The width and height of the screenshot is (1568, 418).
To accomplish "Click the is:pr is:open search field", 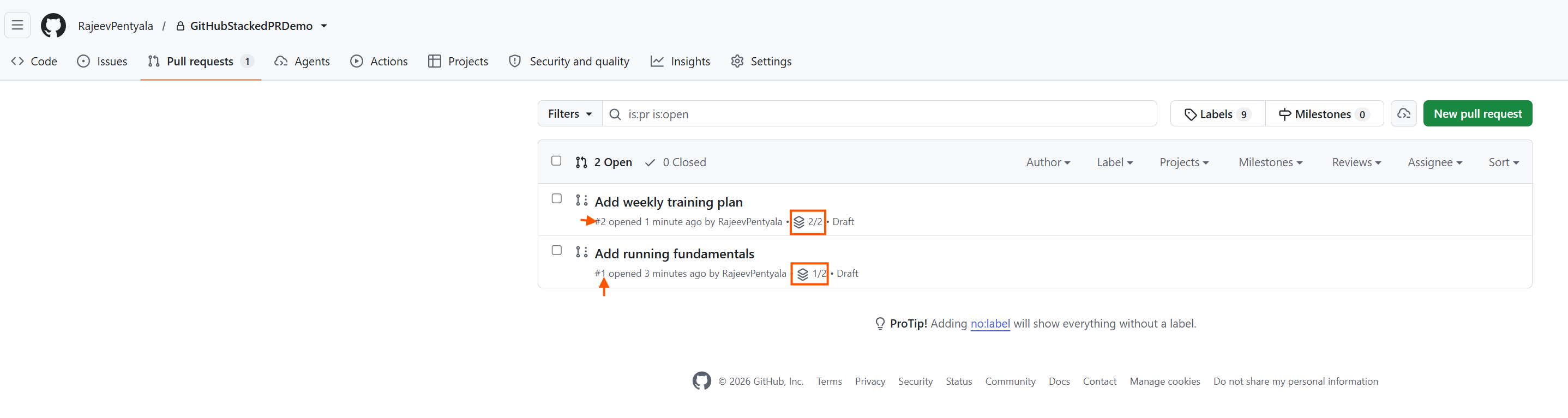I will [x=879, y=114].
